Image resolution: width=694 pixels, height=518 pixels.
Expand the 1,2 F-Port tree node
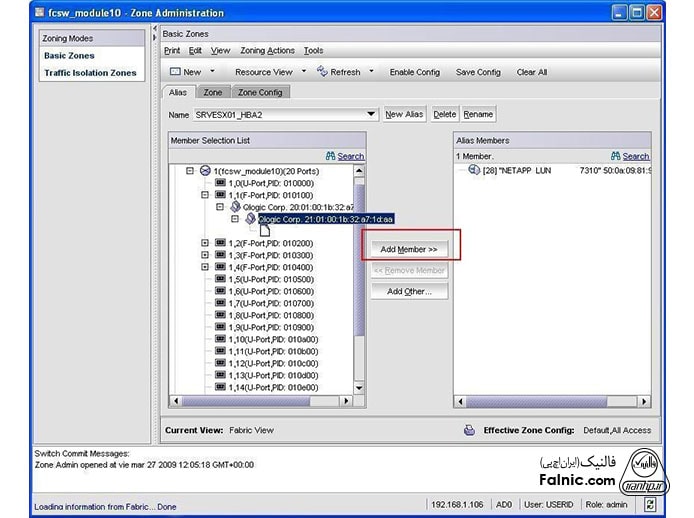[x=205, y=243]
